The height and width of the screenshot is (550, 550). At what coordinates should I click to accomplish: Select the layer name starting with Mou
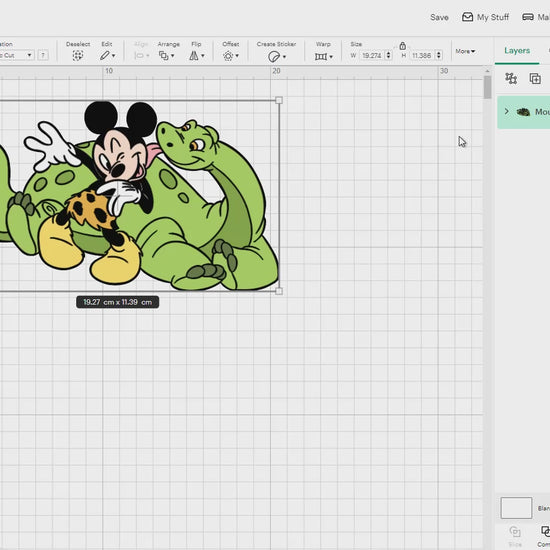coord(542,112)
